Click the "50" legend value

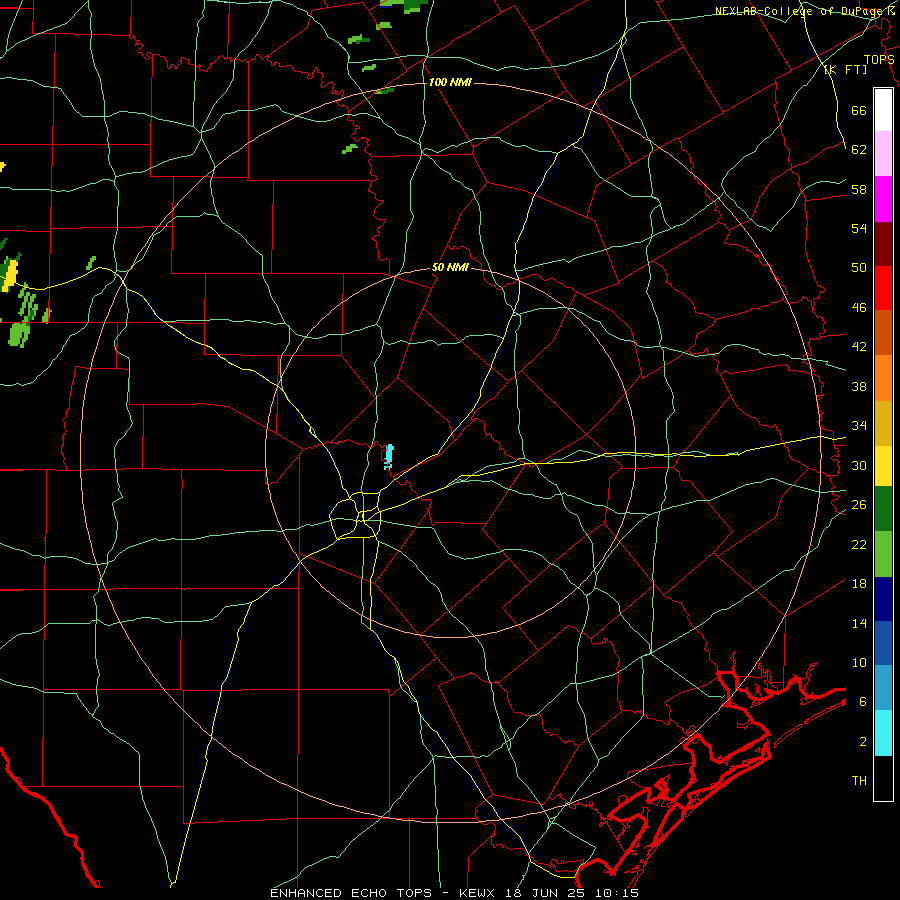coord(859,268)
